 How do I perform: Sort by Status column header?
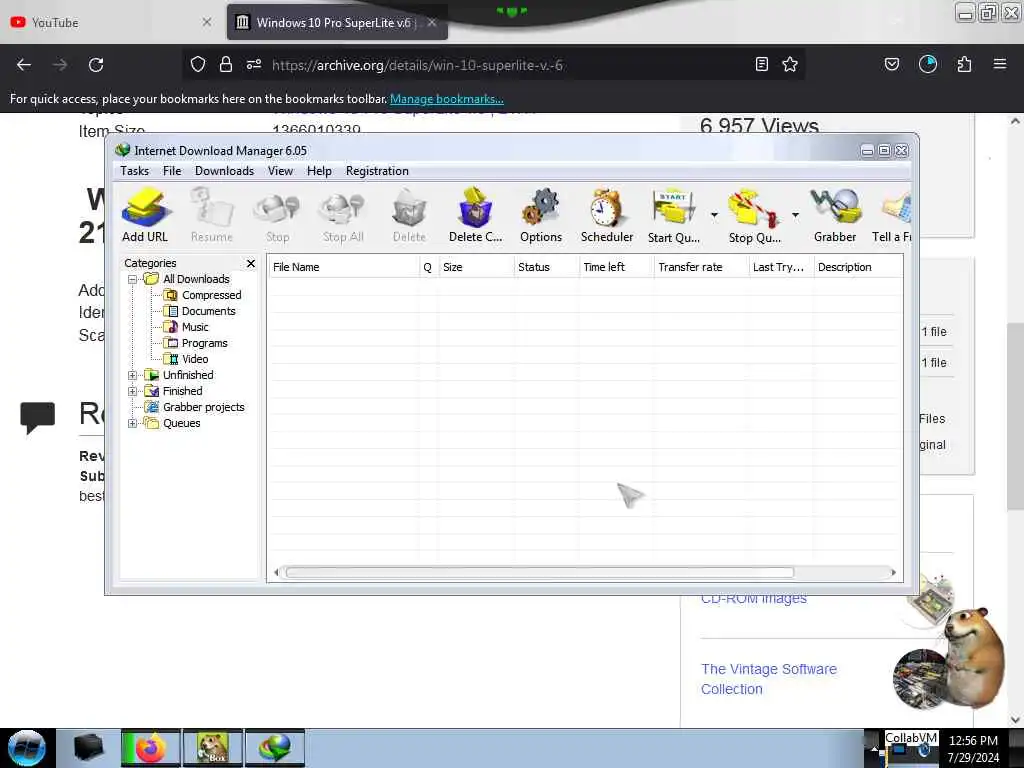coord(546,267)
